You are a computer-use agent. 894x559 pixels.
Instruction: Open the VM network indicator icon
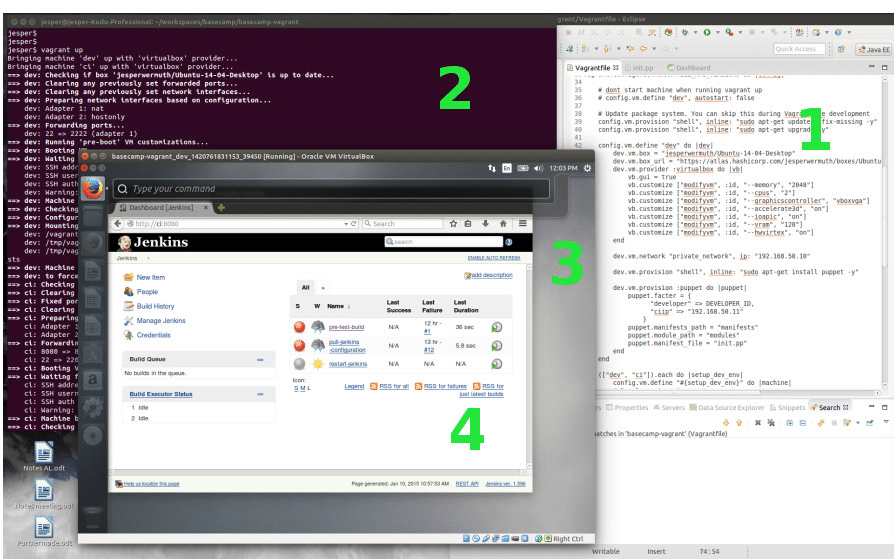[x=492, y=168]
